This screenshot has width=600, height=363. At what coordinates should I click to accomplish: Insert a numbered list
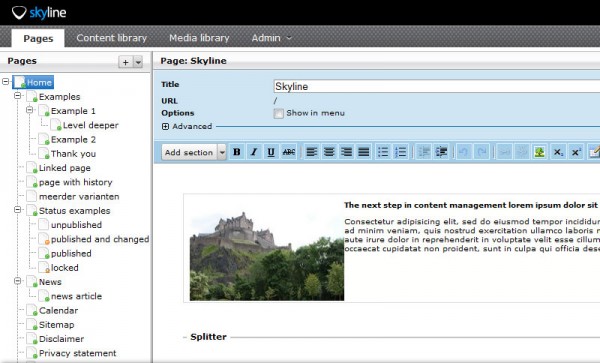401,152
